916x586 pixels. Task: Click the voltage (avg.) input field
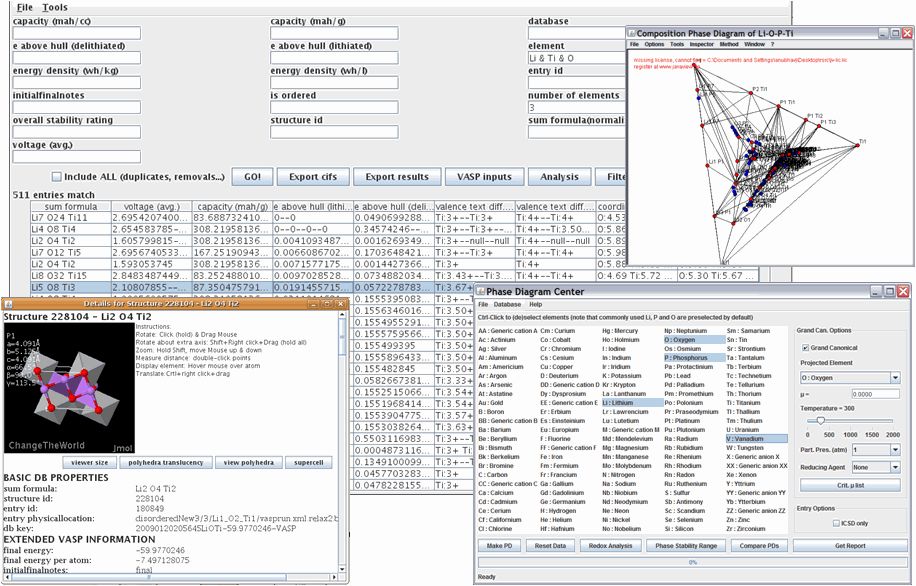(77, 157)
